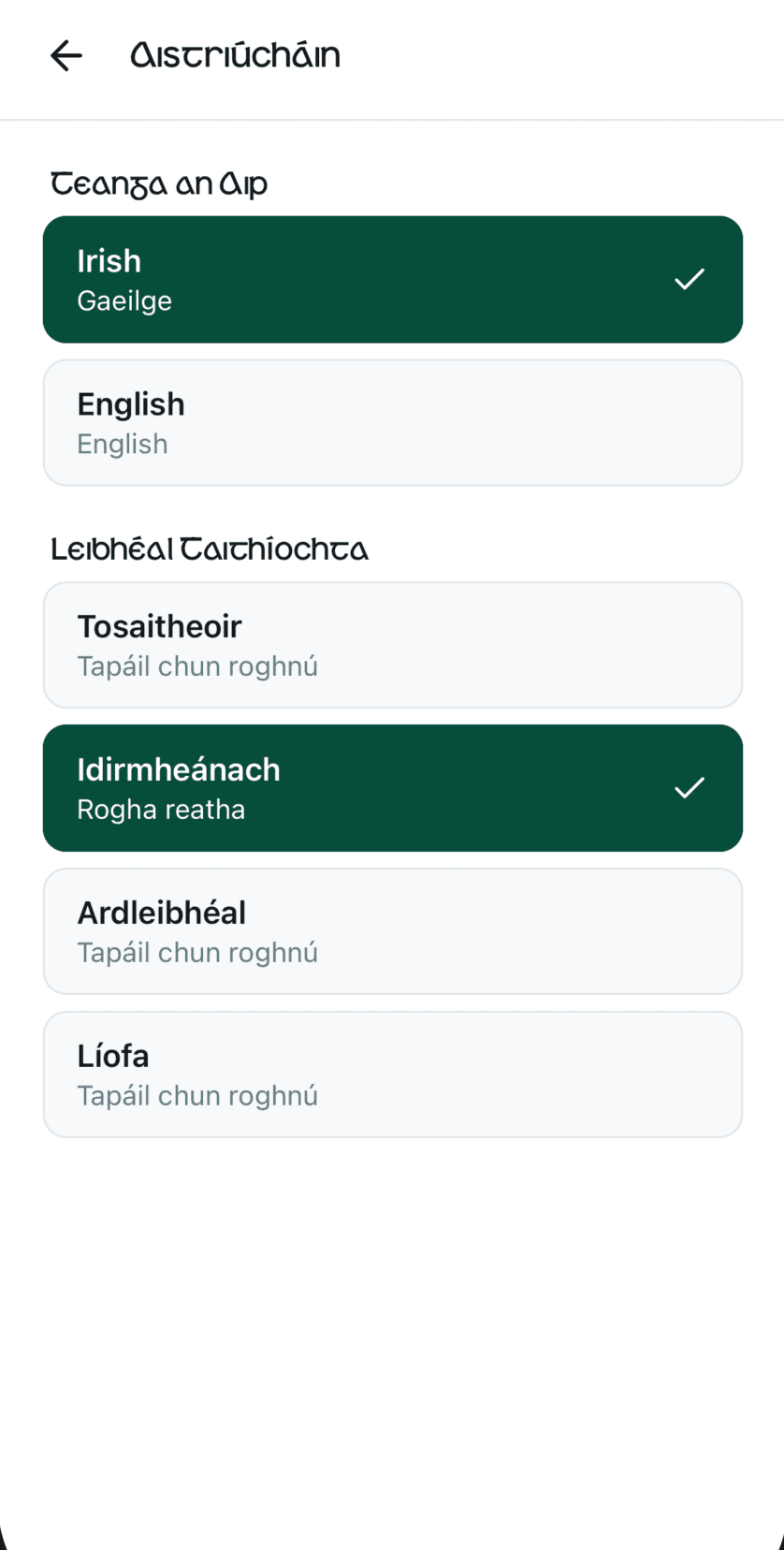Tap 'Tapáil chun roghnú' under Líofa
The width and height of the screenshot is (784, 1550).
(x=197, y=1096)
